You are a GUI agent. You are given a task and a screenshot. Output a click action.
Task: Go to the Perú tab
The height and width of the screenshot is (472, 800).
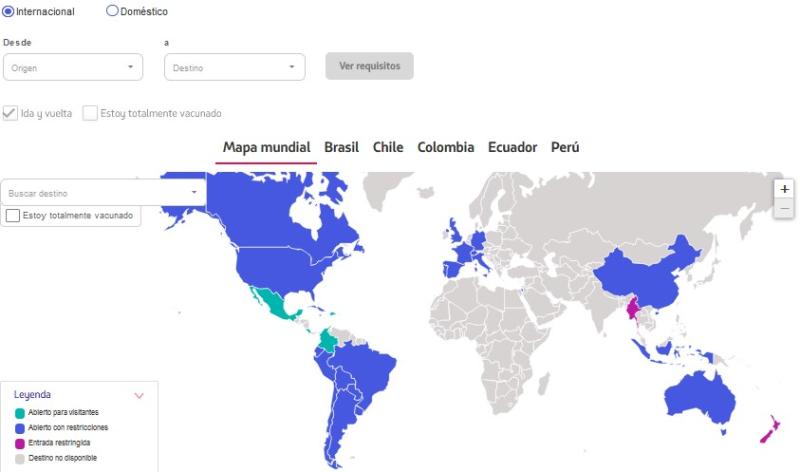(565, 147)
